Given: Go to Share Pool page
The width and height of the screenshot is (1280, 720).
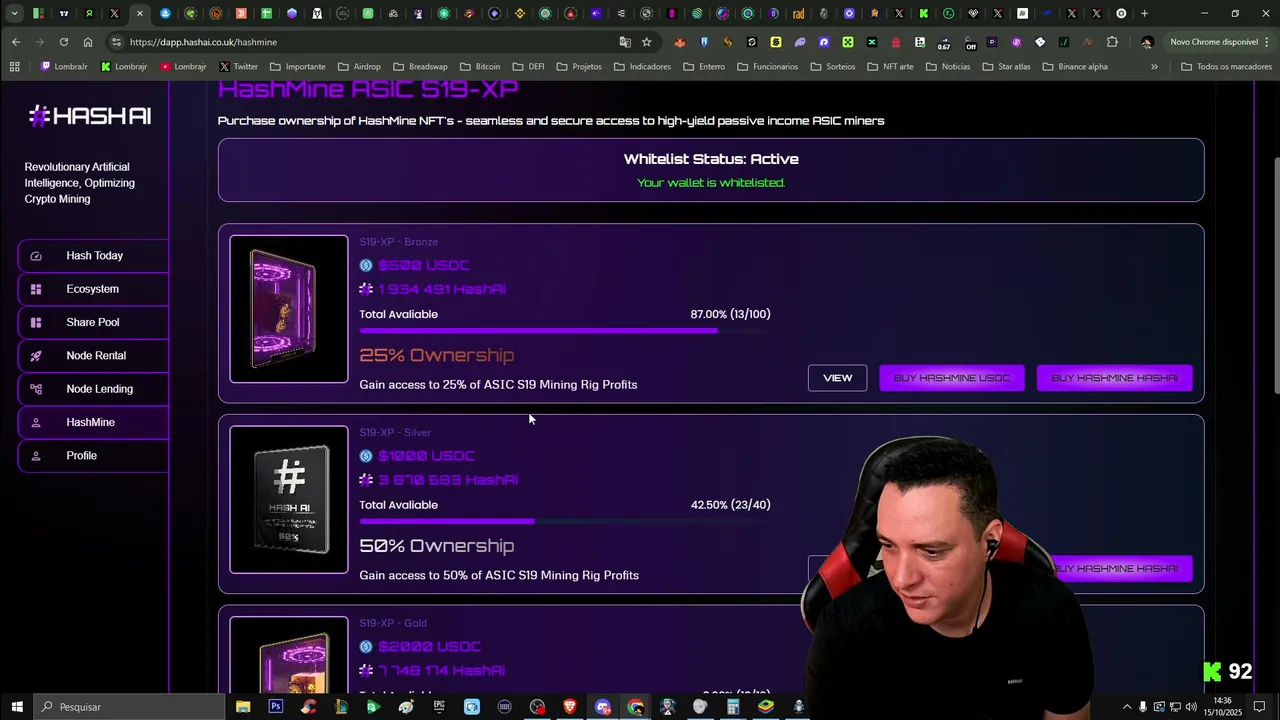Looking at the screenshot, I should coord(93,322).
